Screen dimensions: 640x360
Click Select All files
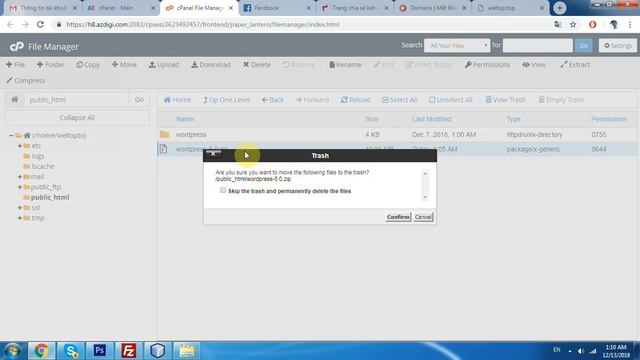(400, 100)
